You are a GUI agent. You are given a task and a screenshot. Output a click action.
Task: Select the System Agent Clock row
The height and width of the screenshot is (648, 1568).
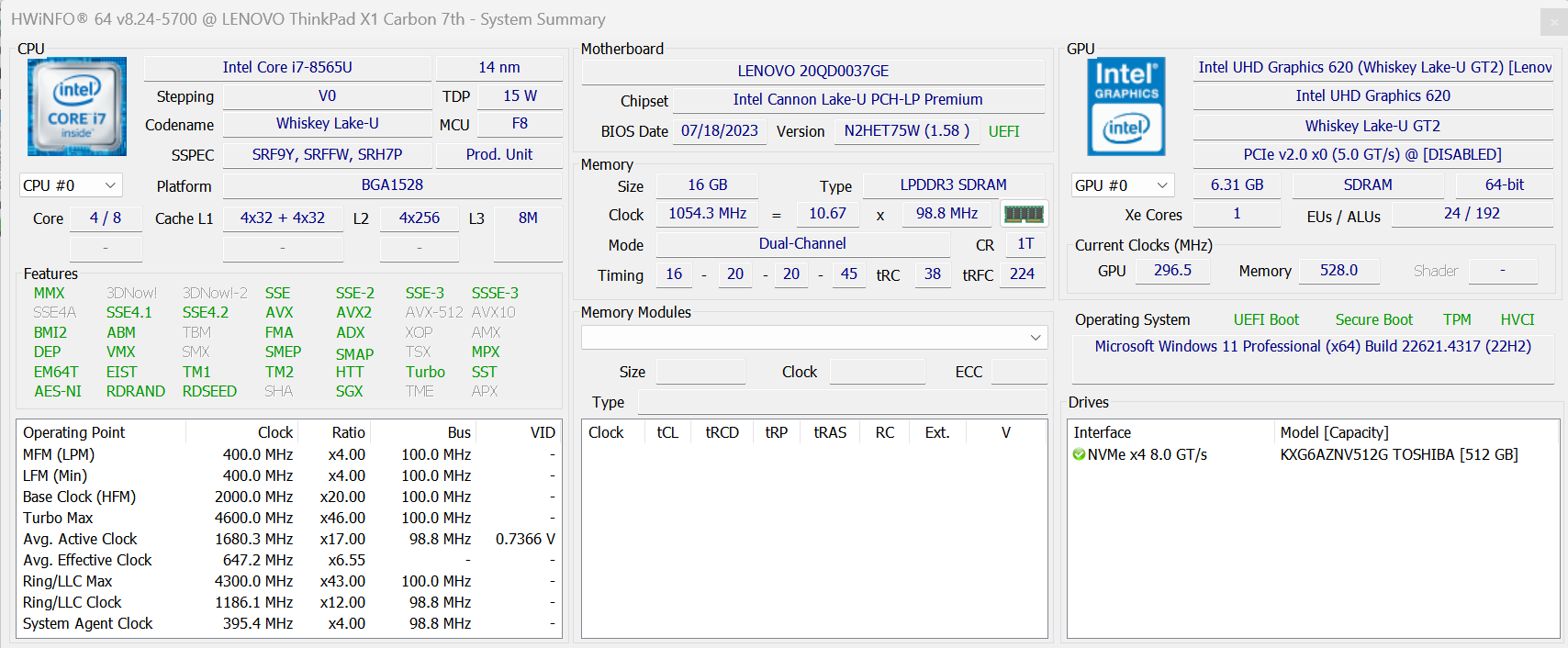289,623
